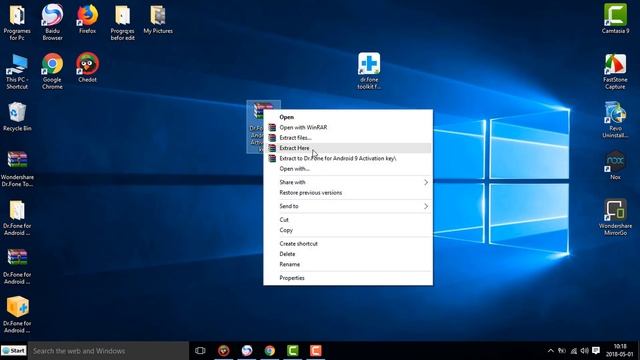Select the Wondershare MirrorGo desktop icon

[616, 210]
